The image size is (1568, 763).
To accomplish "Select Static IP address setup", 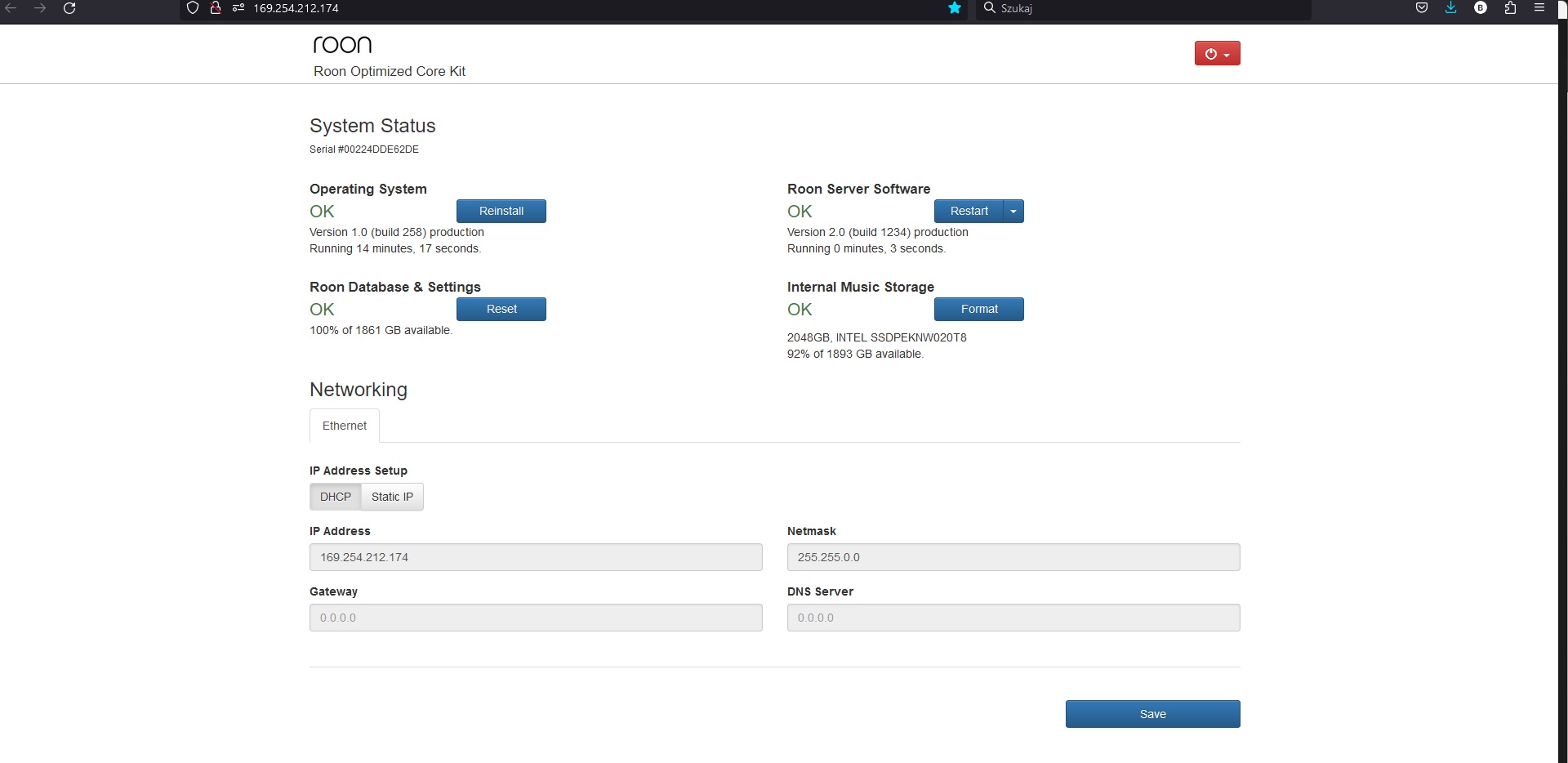I will pos(392,497).
